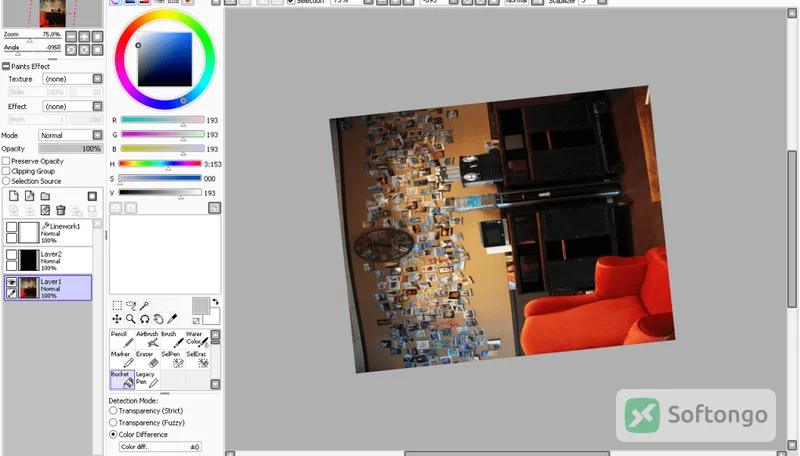Delete layer with trash icon
This screenshot has height=456, width=800.
pyautogui.click(x=61, y=210)
